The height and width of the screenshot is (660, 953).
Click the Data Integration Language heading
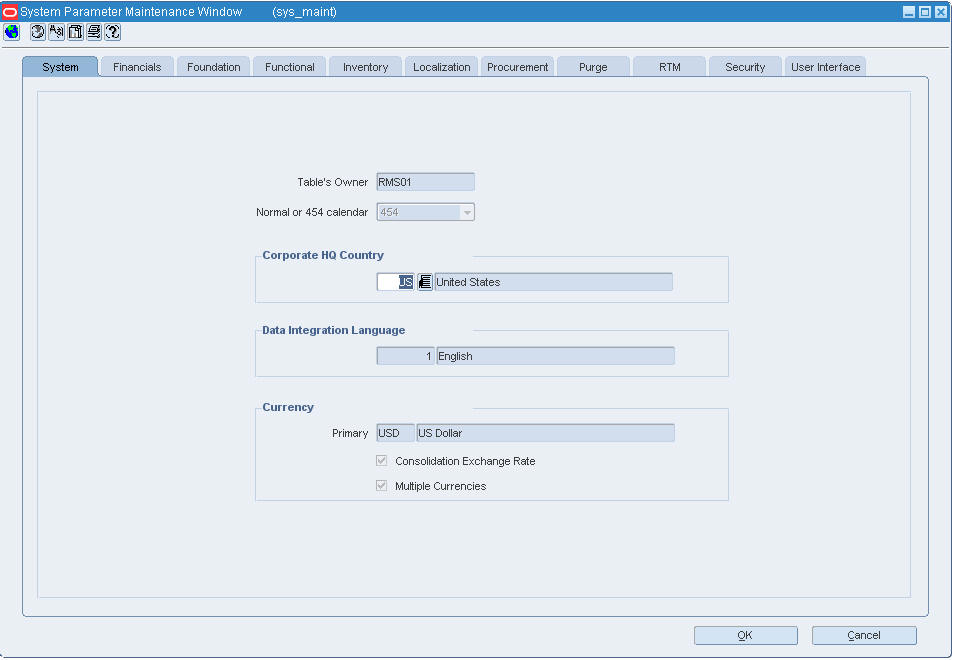coord(334,330)
